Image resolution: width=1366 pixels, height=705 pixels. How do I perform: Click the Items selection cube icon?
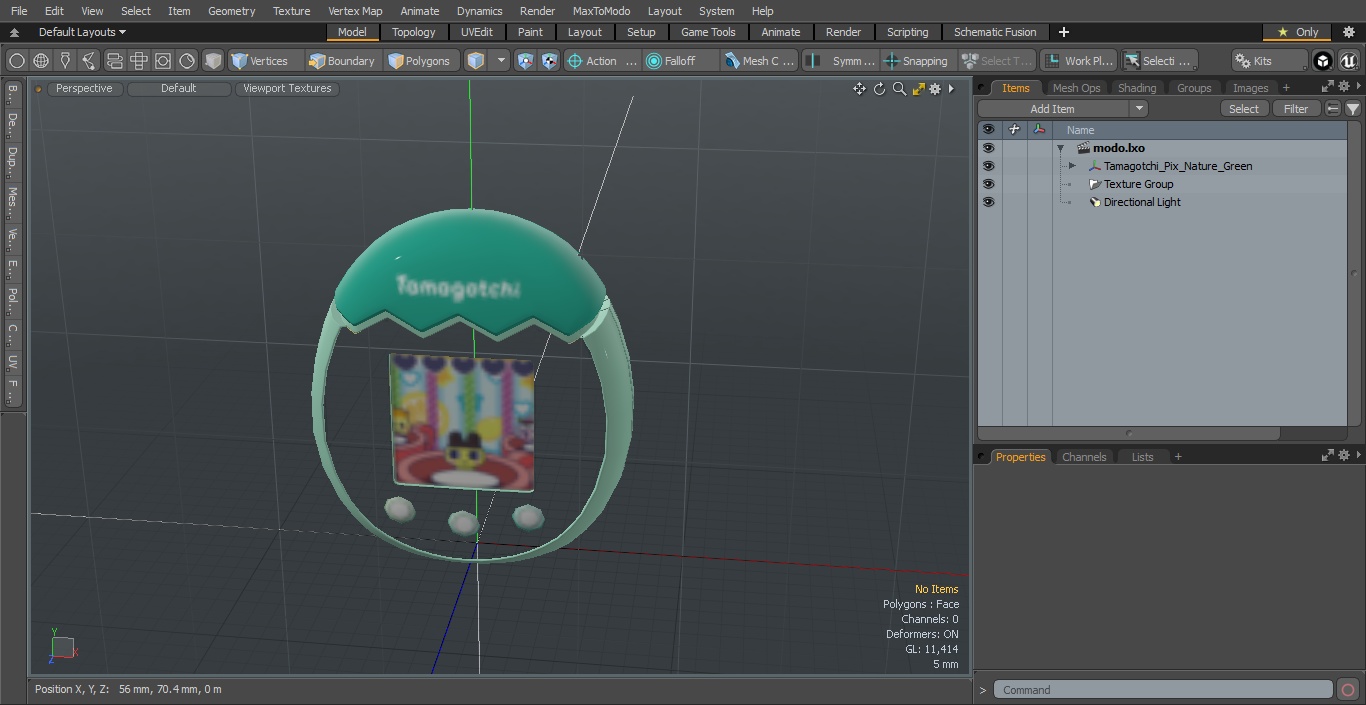[476, 61]
